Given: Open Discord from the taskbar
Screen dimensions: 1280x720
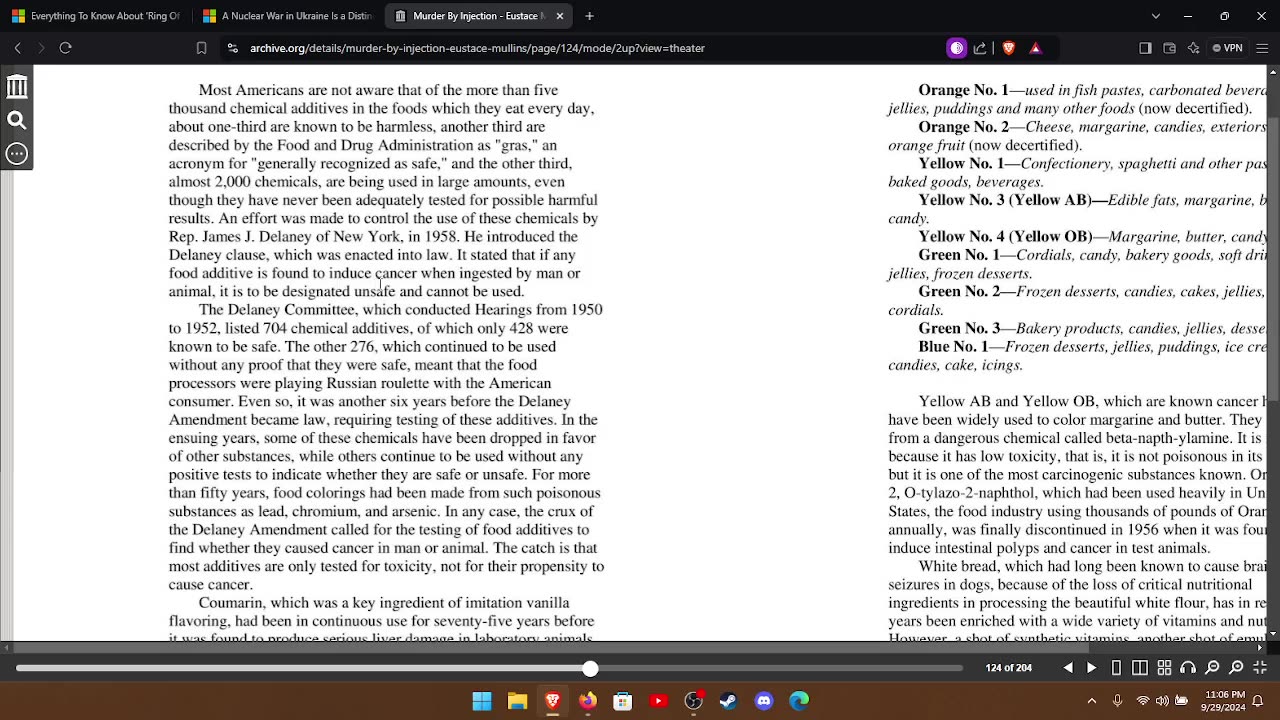Looking at the screenshot, I should [764, 701].
